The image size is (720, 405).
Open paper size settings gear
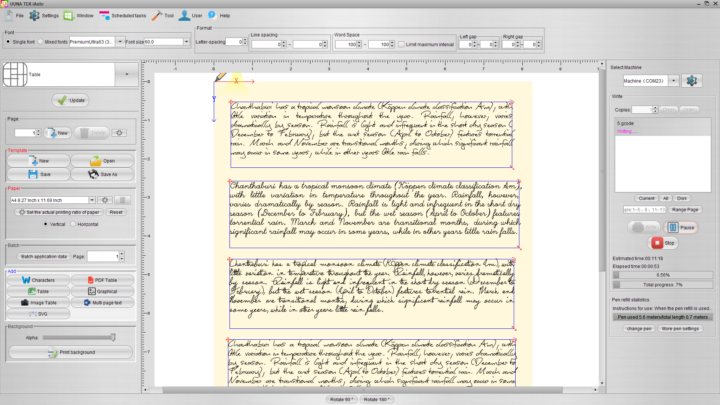click(105, 200)
